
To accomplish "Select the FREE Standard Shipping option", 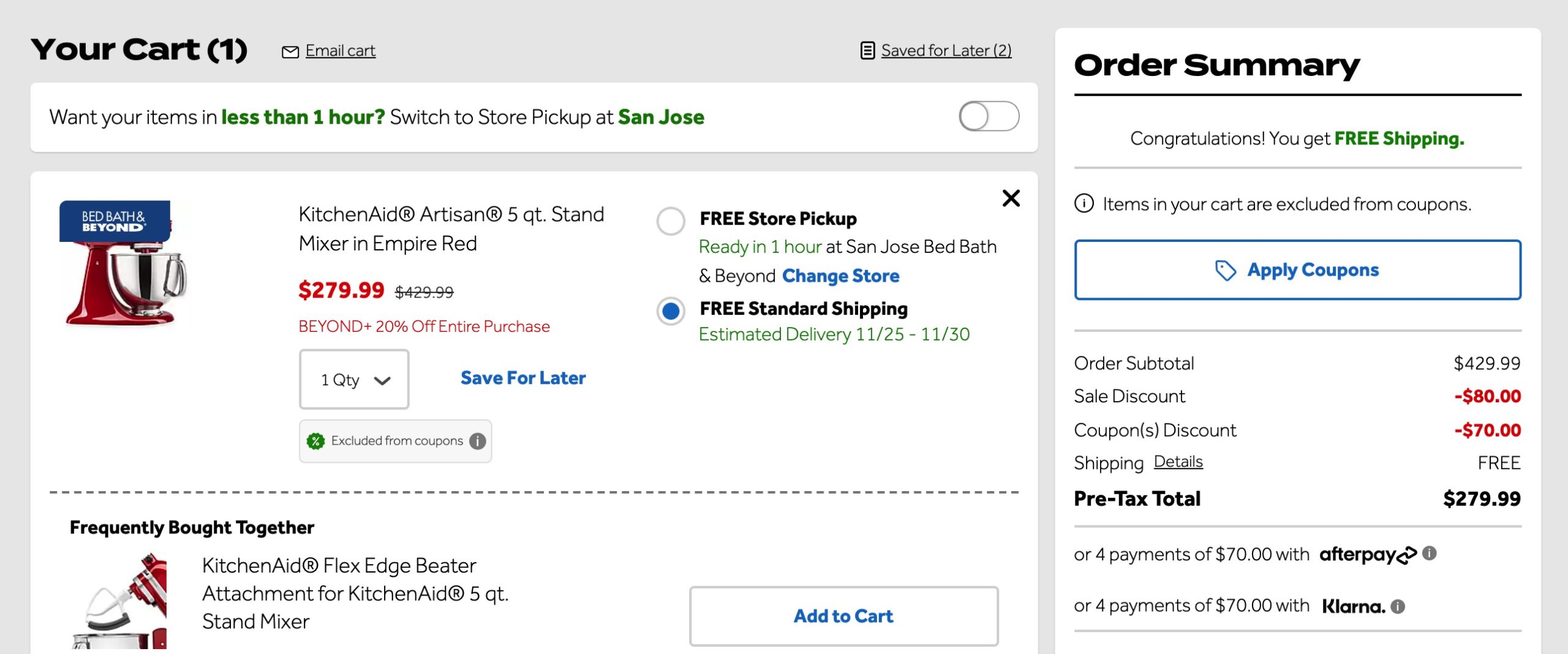I will tap(671, 312).
